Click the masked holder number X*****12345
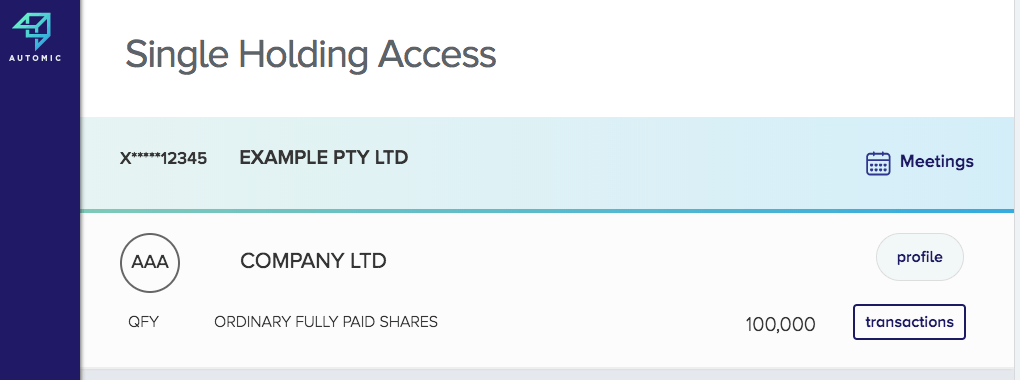This screenshot has width=1020, height=380. tap(163, 158)
